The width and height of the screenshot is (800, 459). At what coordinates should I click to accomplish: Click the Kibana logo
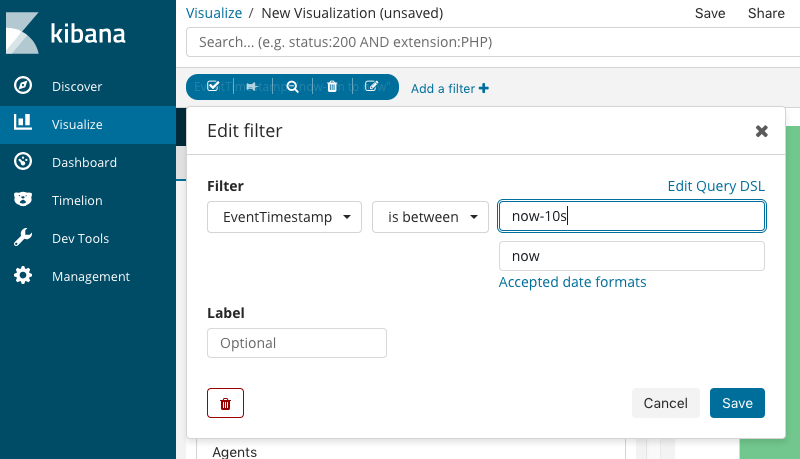click(65, 33)
